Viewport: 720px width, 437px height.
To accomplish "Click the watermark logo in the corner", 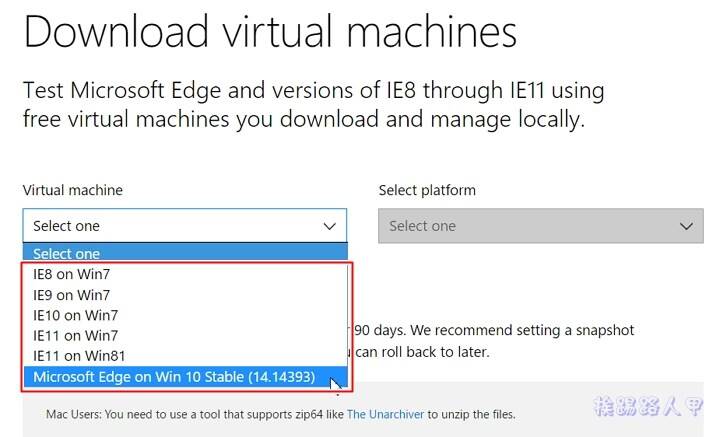I will pyautogui.click(x=647, y=407).
